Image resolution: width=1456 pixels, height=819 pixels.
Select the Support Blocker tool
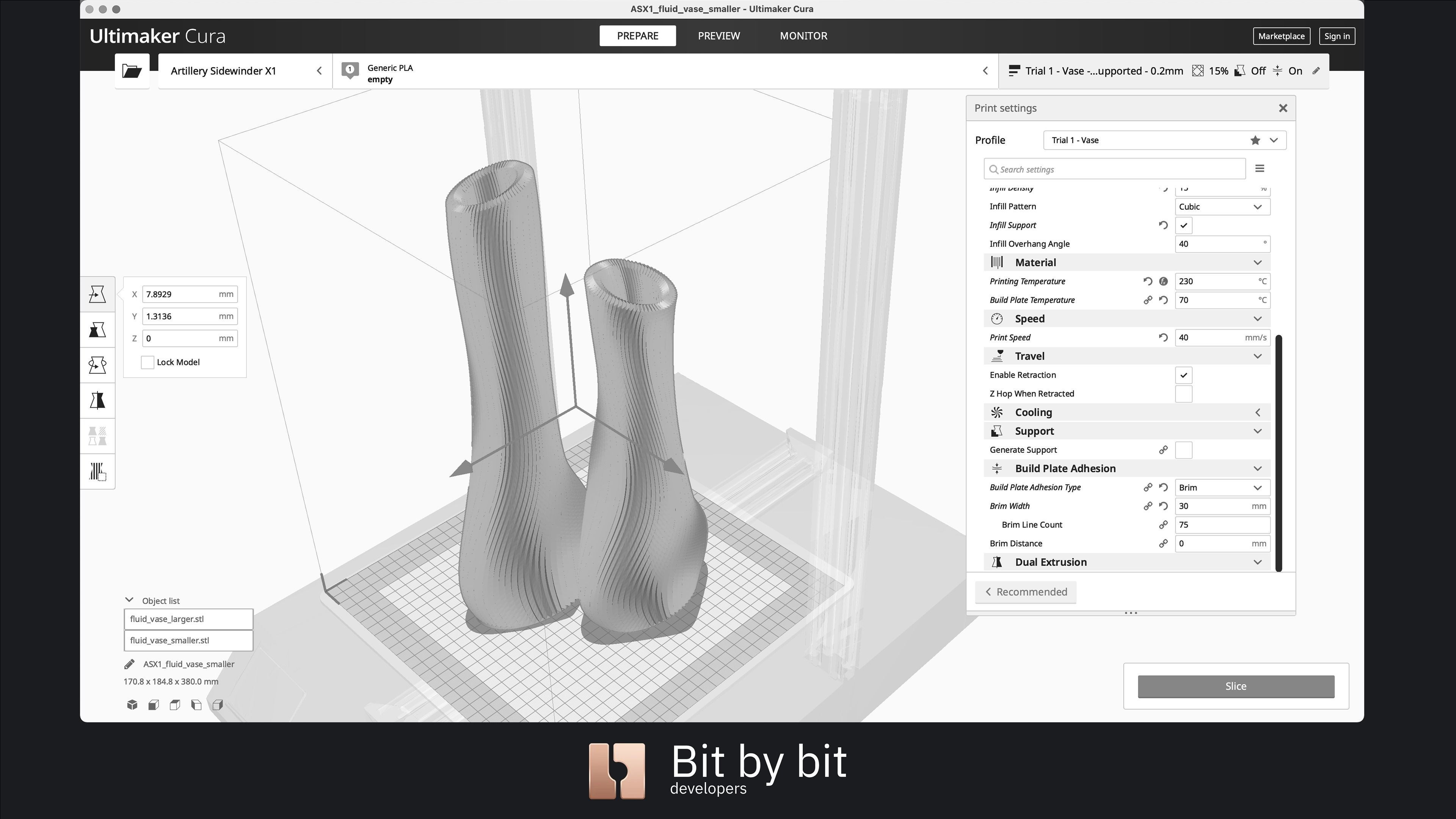click(97, 471)
